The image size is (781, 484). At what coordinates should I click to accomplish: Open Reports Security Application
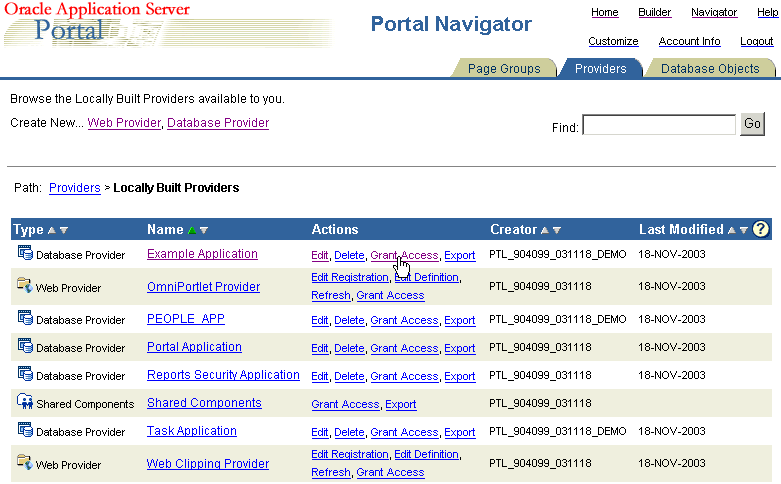tap(223, 375)
